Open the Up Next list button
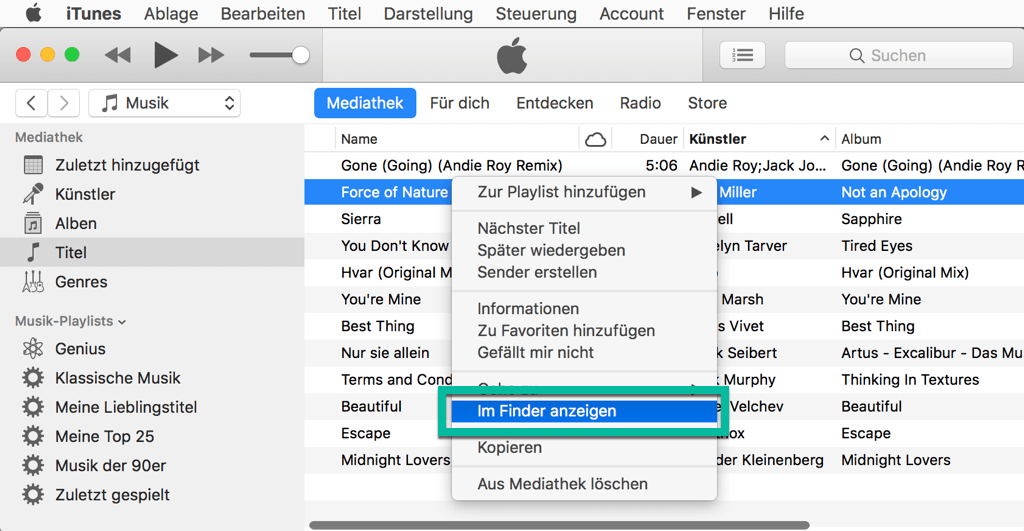This screenshot has height=531, width=1024. [743, 56]
